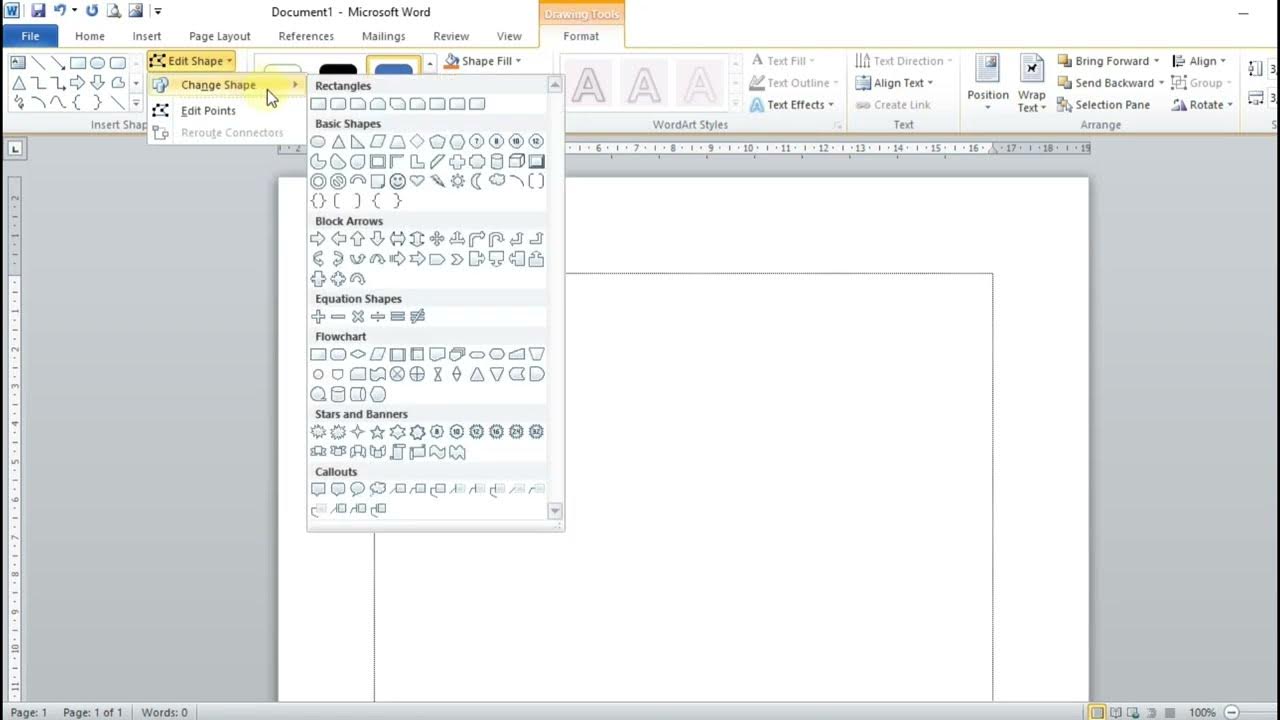Expand the Align Text dropdown
The width and height of the screenshot is (1280, 720).
pyautogui.click(x=895, y=83)
